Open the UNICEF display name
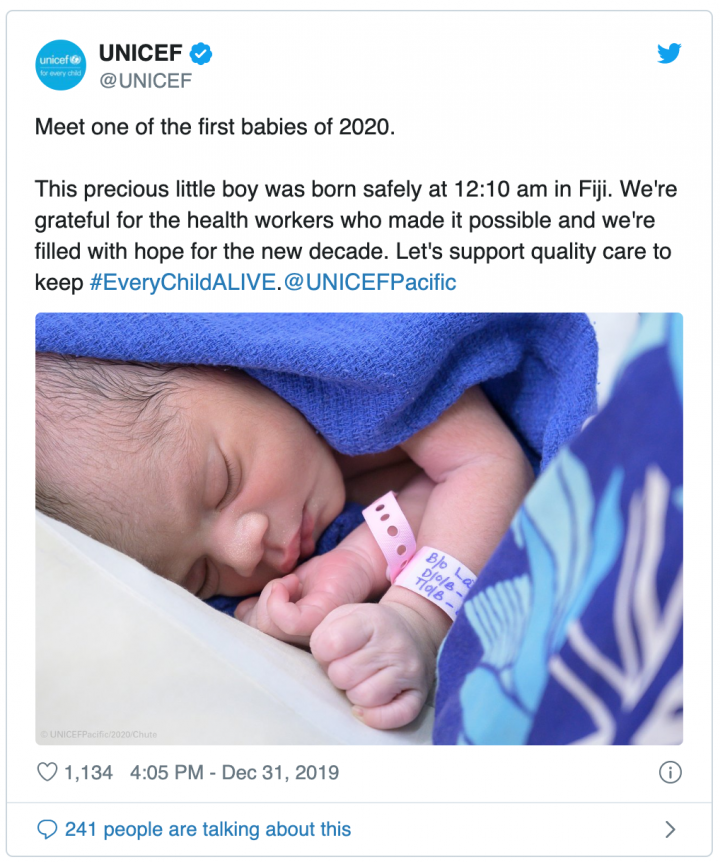The height and width of the screenshot is (862, 720). pyautogui.click(x=140, y=54)
